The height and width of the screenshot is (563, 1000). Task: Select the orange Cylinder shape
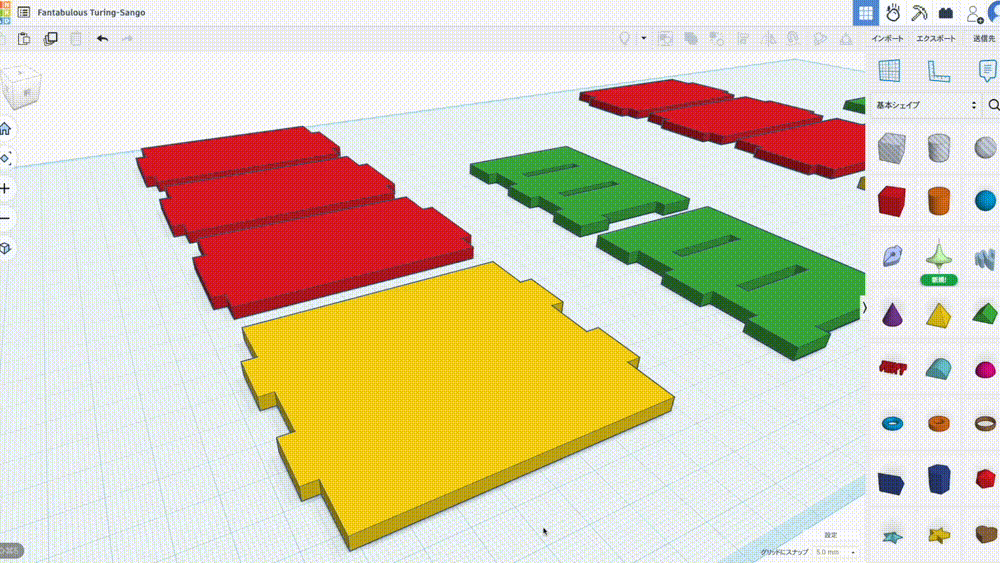click(x=937, y=200)
